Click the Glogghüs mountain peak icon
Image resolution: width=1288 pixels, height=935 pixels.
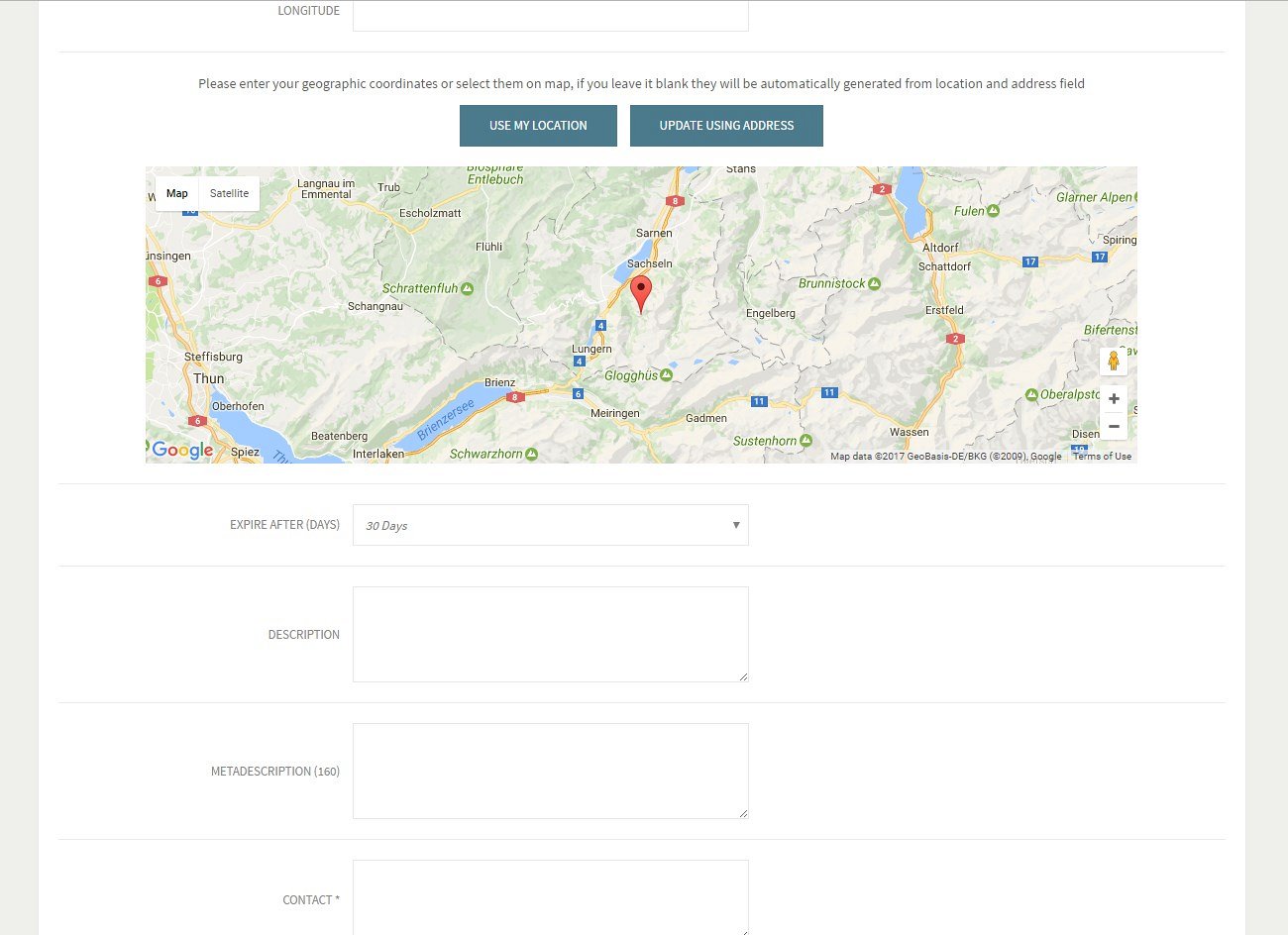click(666, 376)
